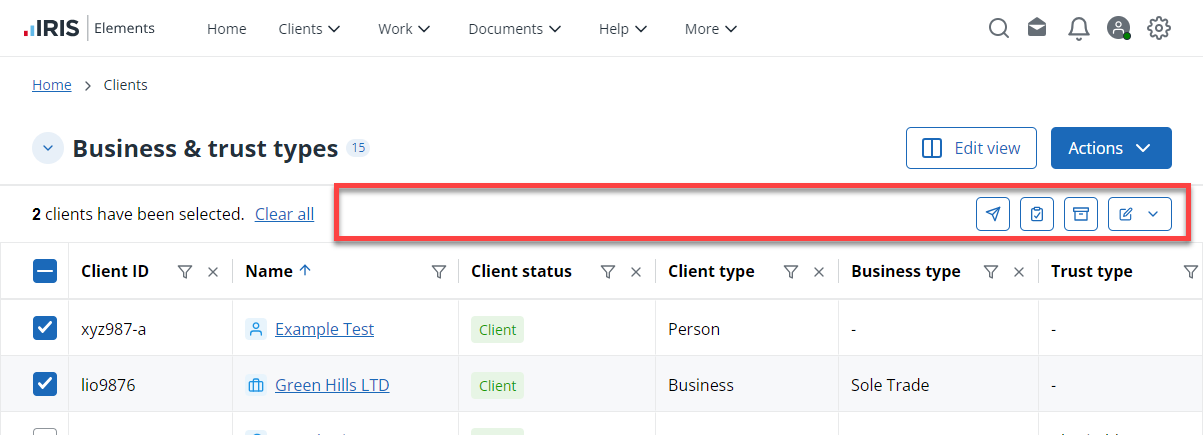1203x435 pixels.
Task: Open the Documents menu
Action: tap(514, 29)
